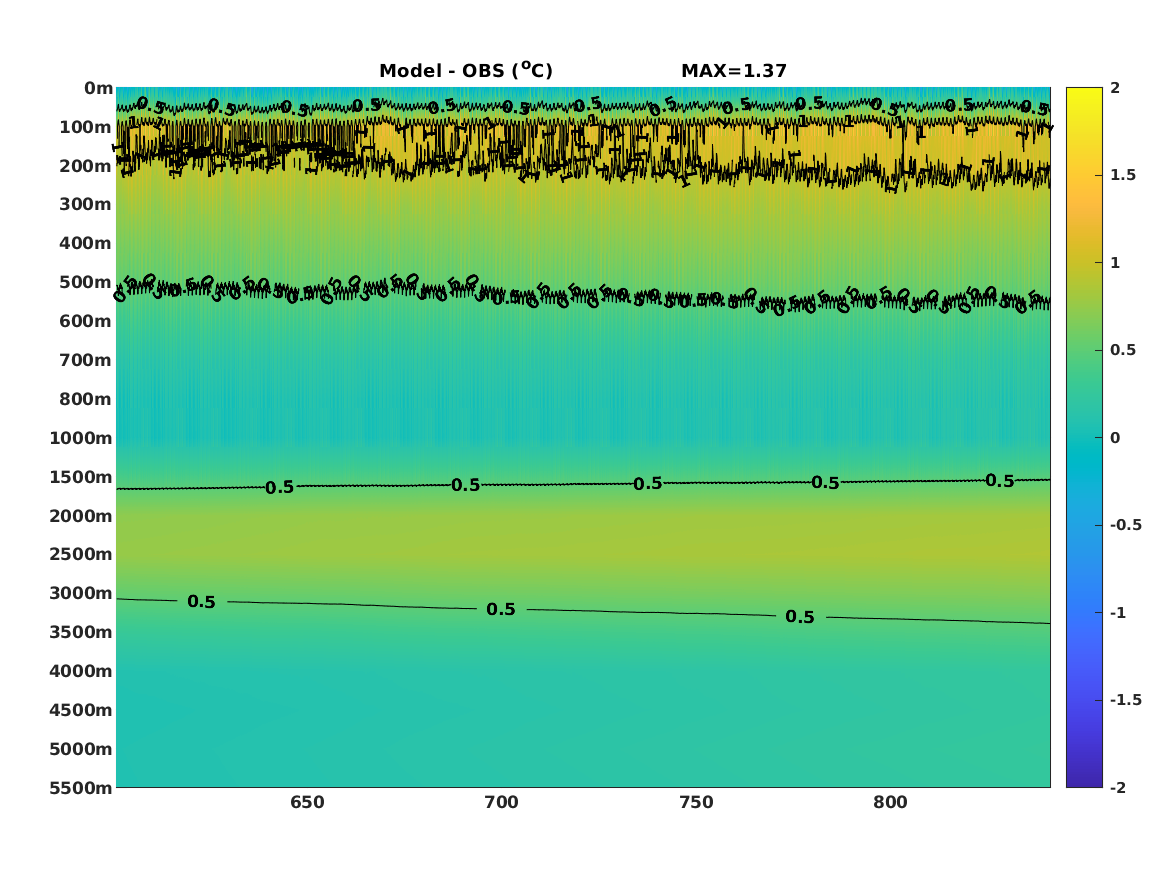Click the '800' x-axis tick label
Screen dimensions: 1167x875
pos(891,802)
